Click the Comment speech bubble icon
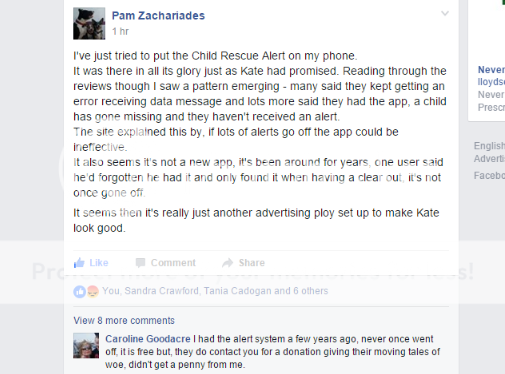505x374 pixels. (140, 263)
